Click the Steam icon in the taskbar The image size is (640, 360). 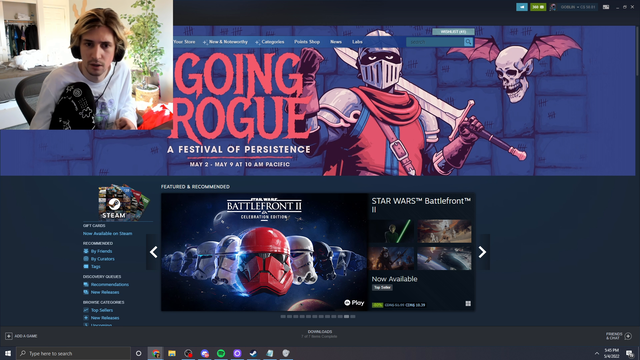point(253,353)
